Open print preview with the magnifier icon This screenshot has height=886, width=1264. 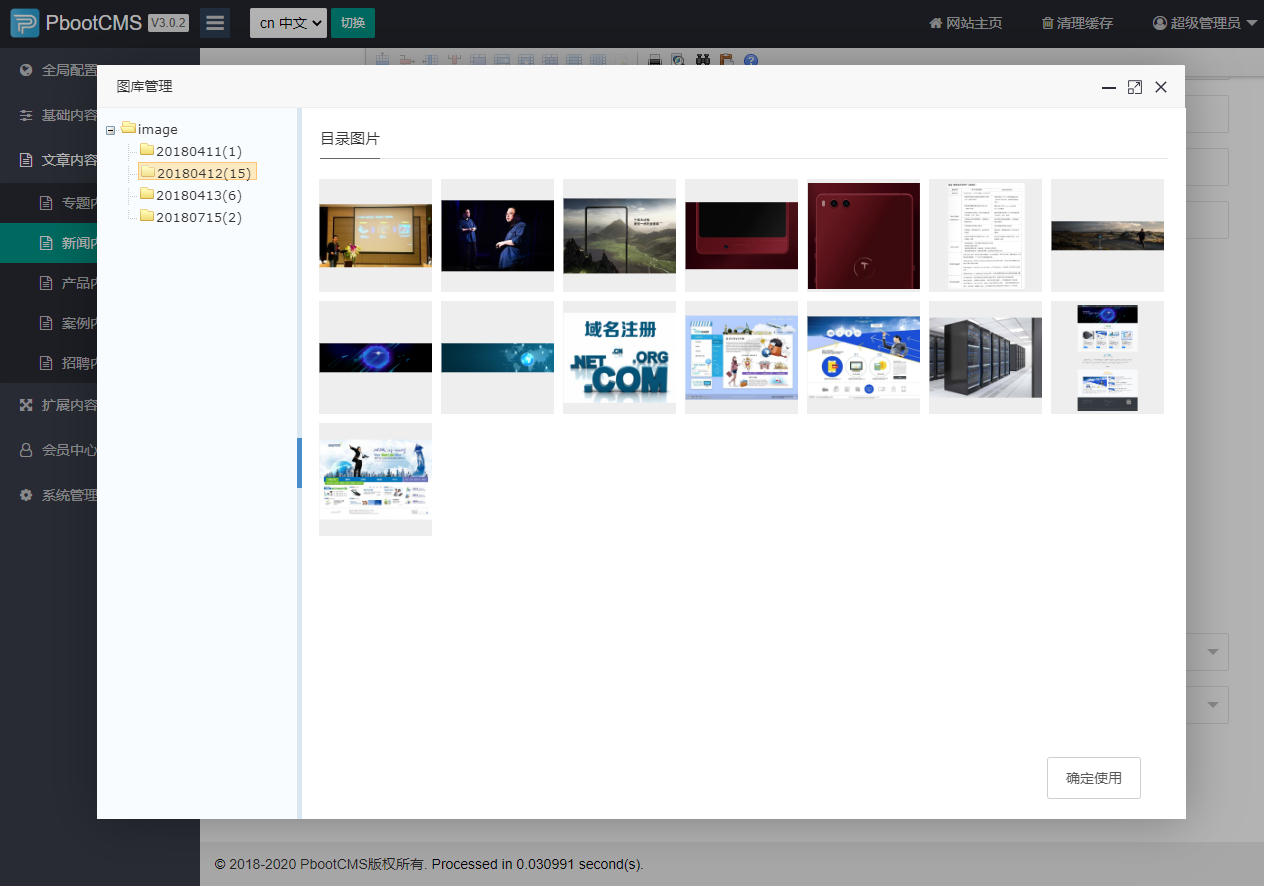[x=677, y=60]
